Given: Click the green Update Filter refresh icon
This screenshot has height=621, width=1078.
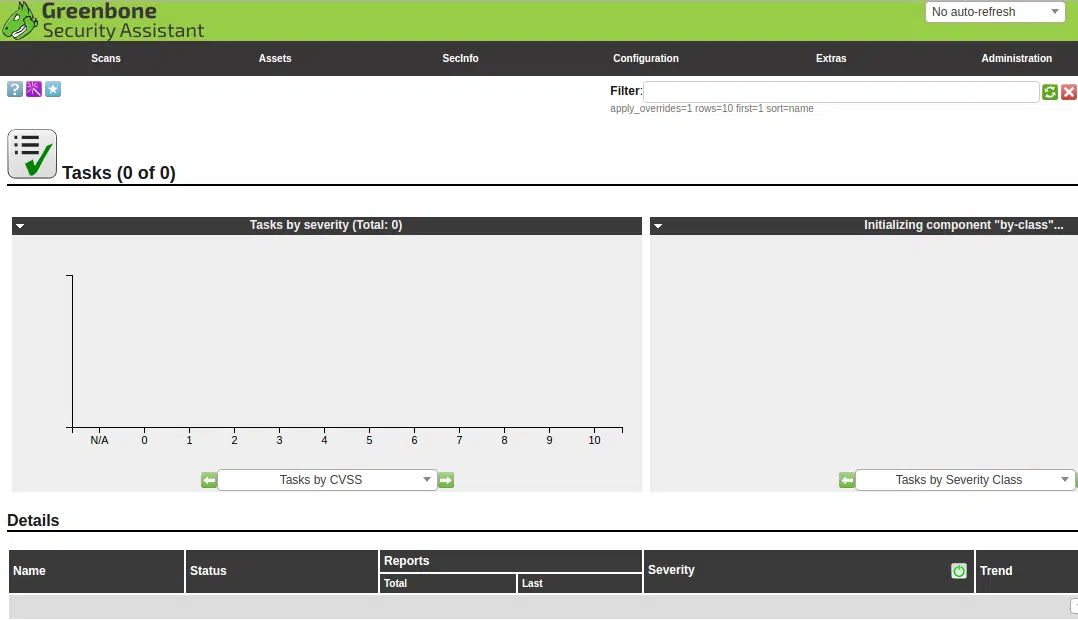Looking at the screenshot, I should pos(1049,91).
